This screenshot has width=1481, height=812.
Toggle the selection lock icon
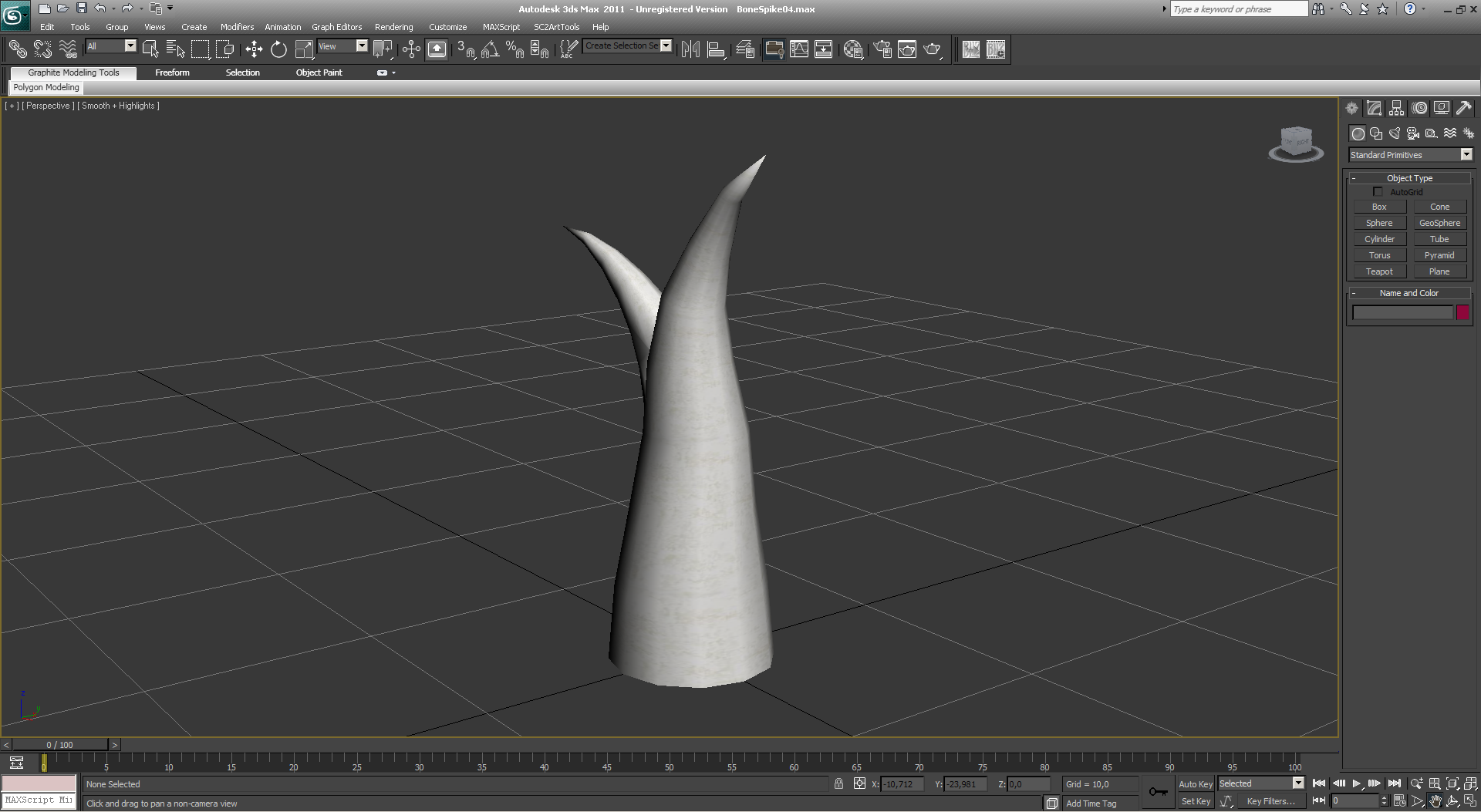pyautogui.click(x=838, y=784)
